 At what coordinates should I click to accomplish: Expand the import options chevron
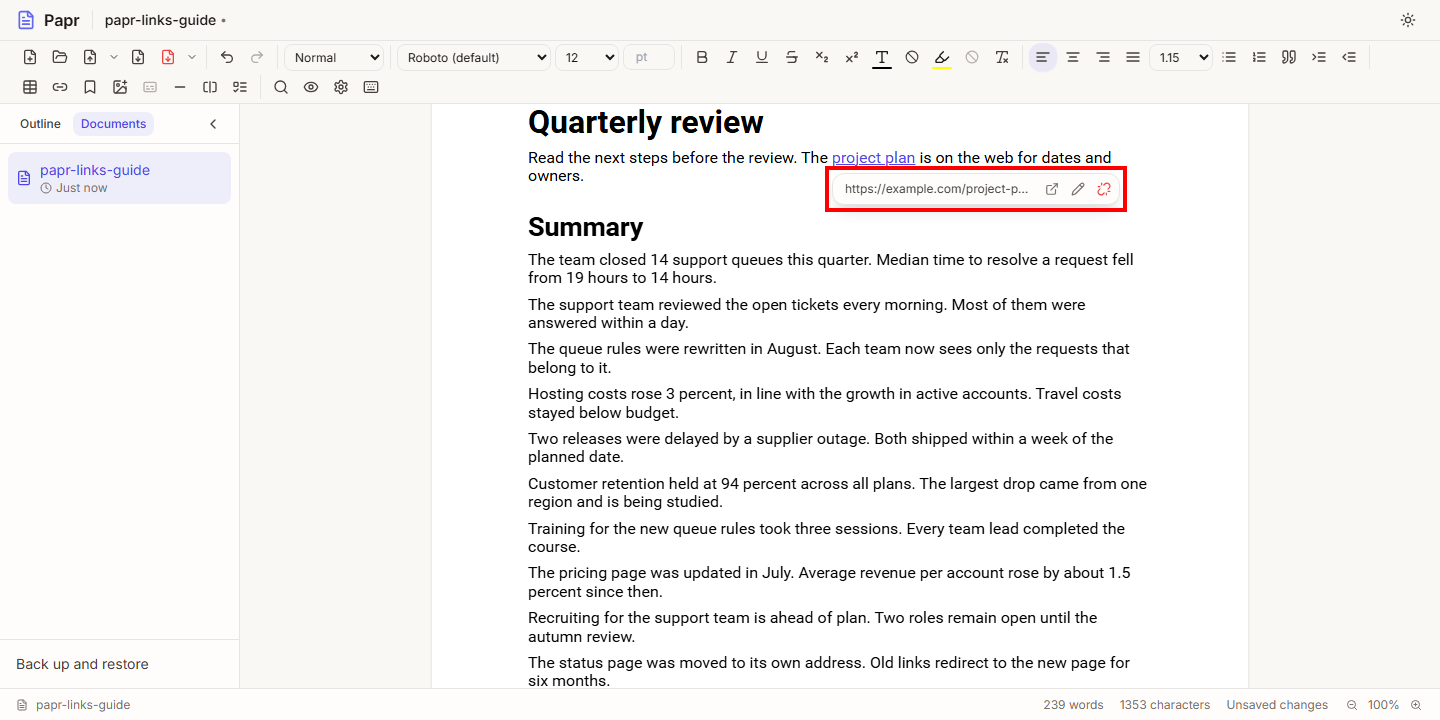click(114, 57)
